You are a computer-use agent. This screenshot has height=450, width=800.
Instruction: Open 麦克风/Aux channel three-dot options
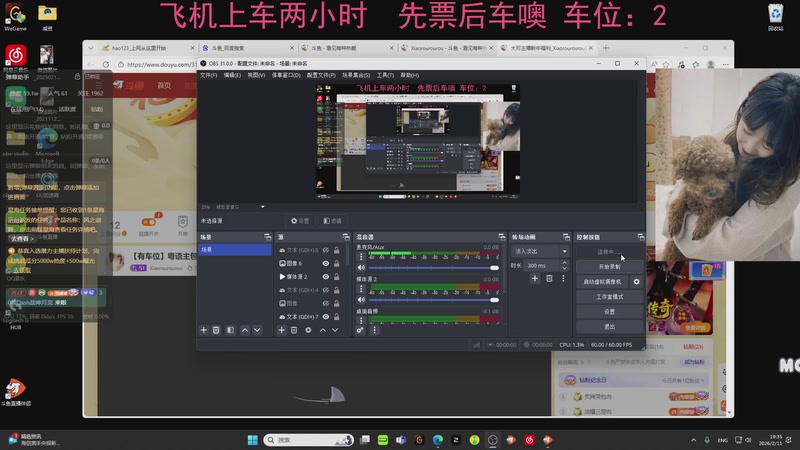coord(361,257)
